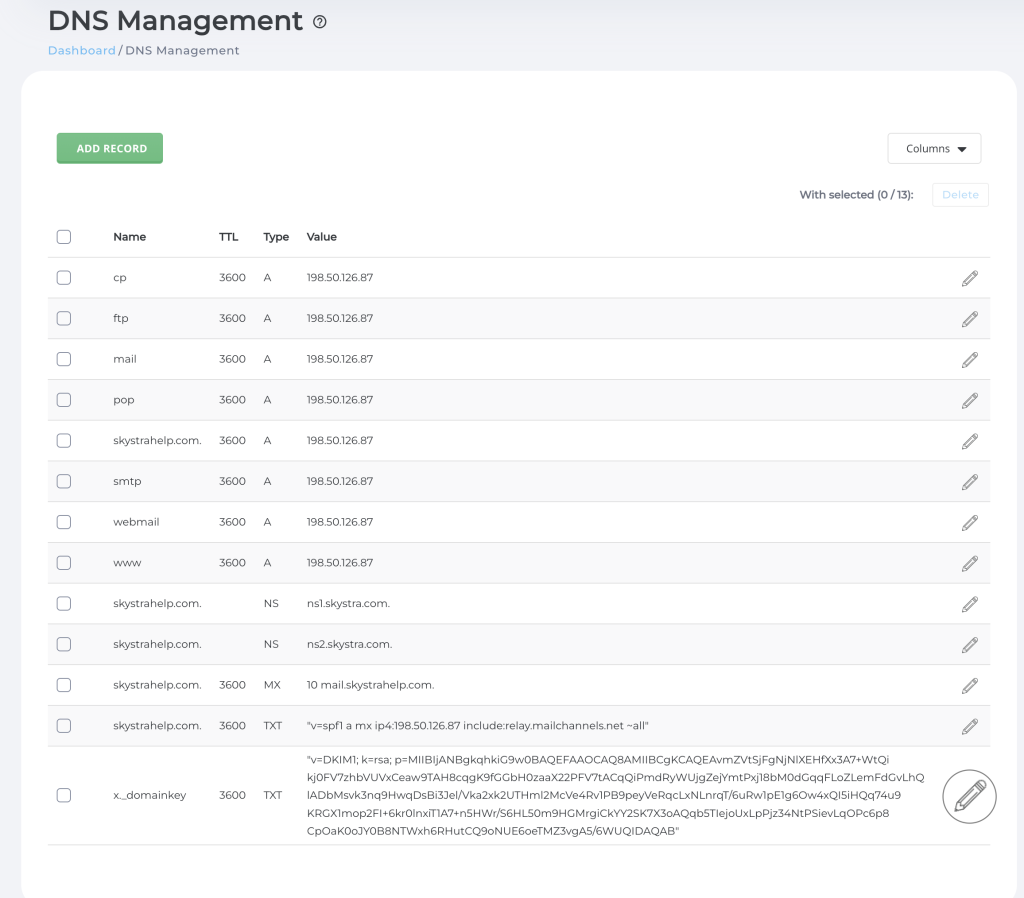Edit the cp A record
This screenshot has height=898, width=1024.
click(969, 278)
